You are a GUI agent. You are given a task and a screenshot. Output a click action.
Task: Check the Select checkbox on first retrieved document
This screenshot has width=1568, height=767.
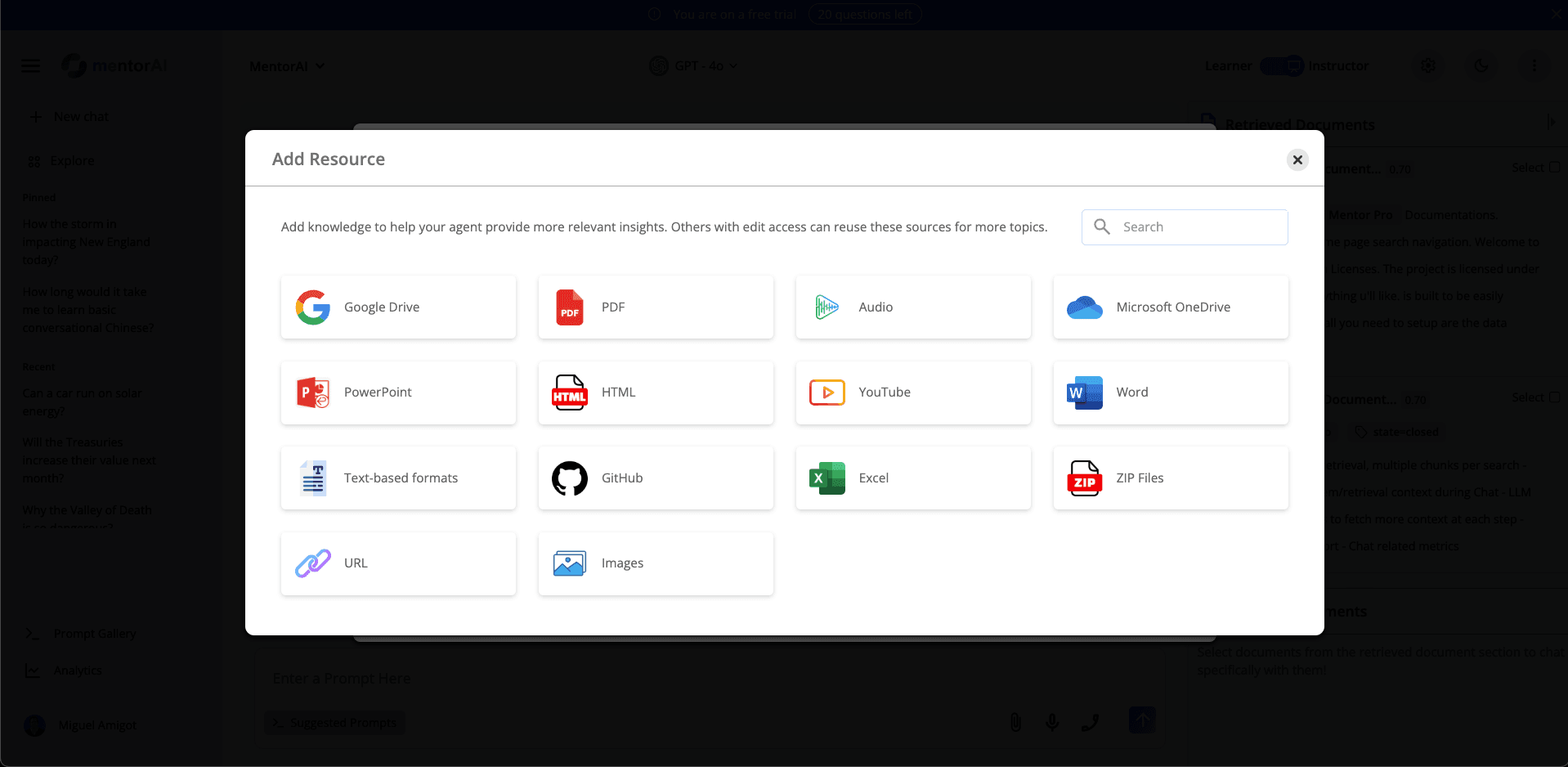coord(1555,167)
